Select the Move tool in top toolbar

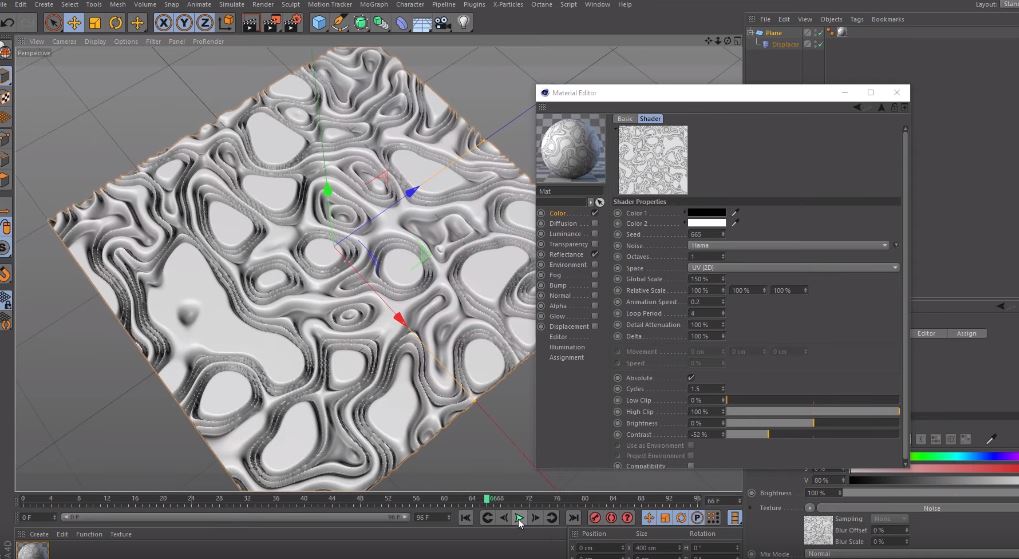pyautogui.click(x=74, y=23)
